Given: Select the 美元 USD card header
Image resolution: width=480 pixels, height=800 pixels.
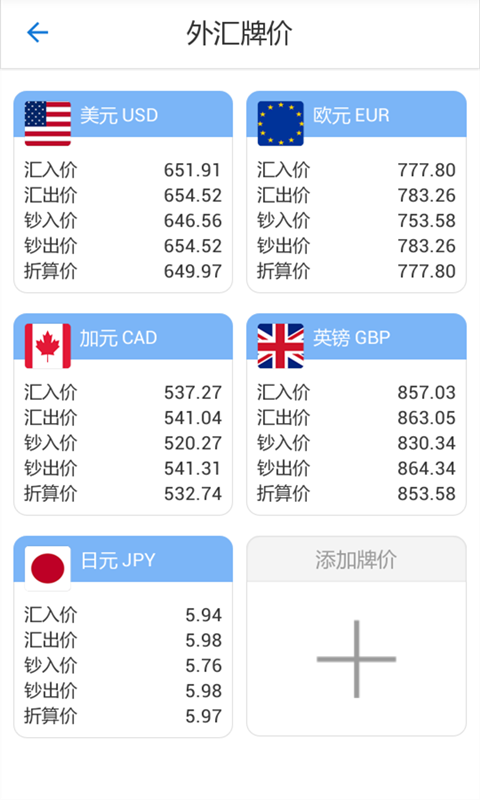Looking at the screenshot, I should click(123, 114).
